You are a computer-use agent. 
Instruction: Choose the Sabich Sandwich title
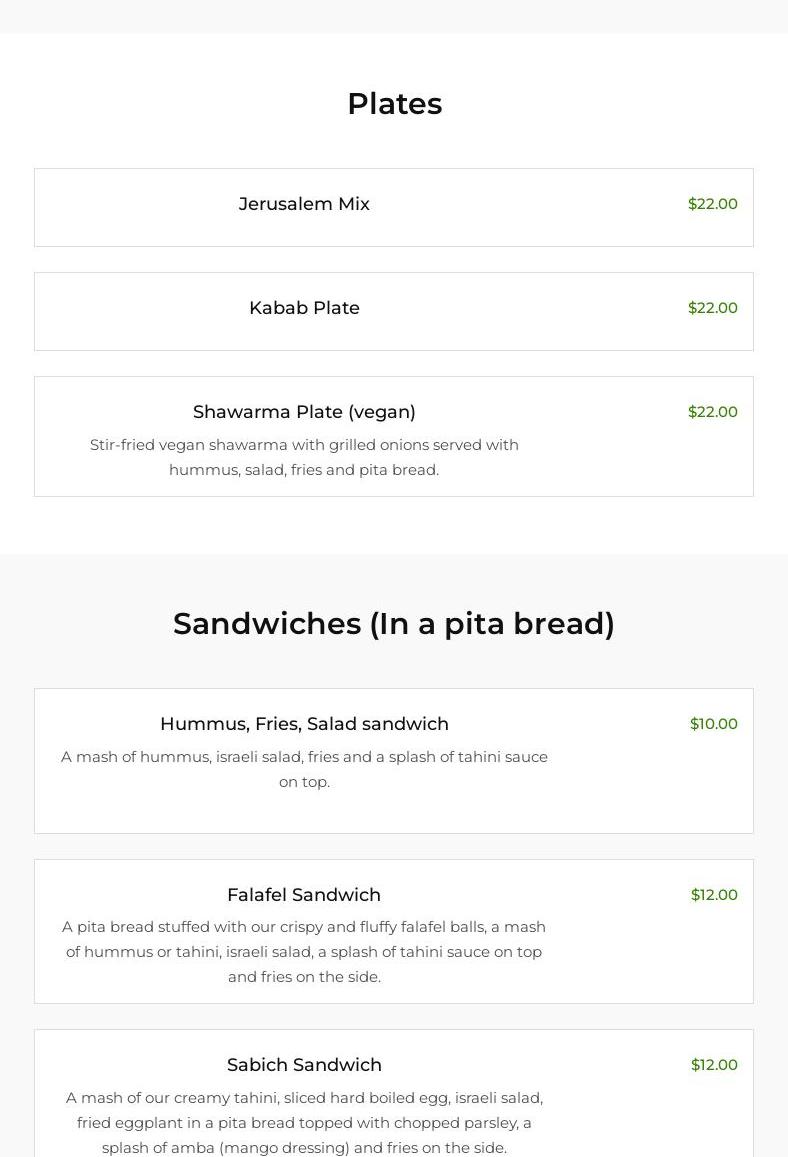(x=304, y=1065)
